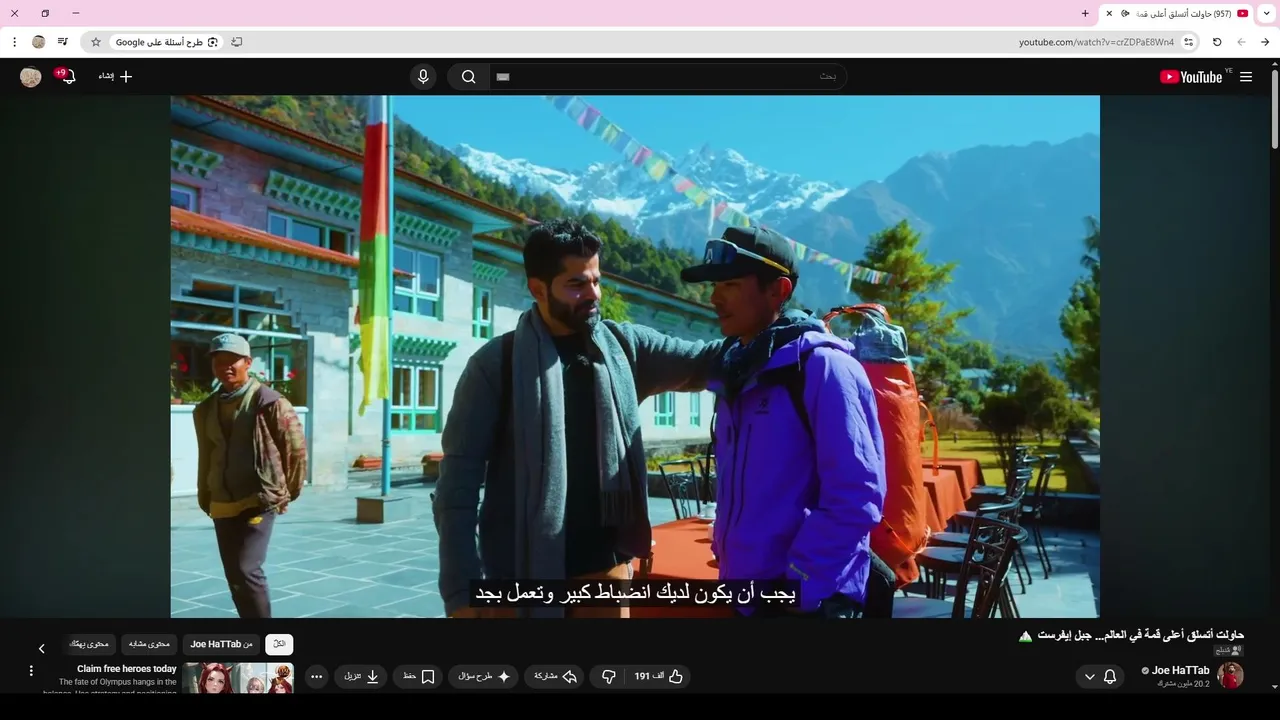
Task: Click like count text 191 ألف
Action: 650,677
